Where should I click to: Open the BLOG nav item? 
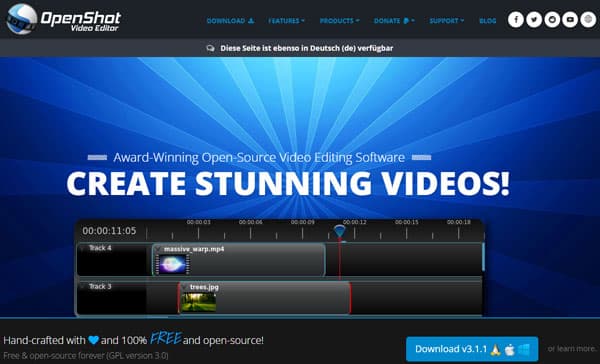tap(488, 21)
